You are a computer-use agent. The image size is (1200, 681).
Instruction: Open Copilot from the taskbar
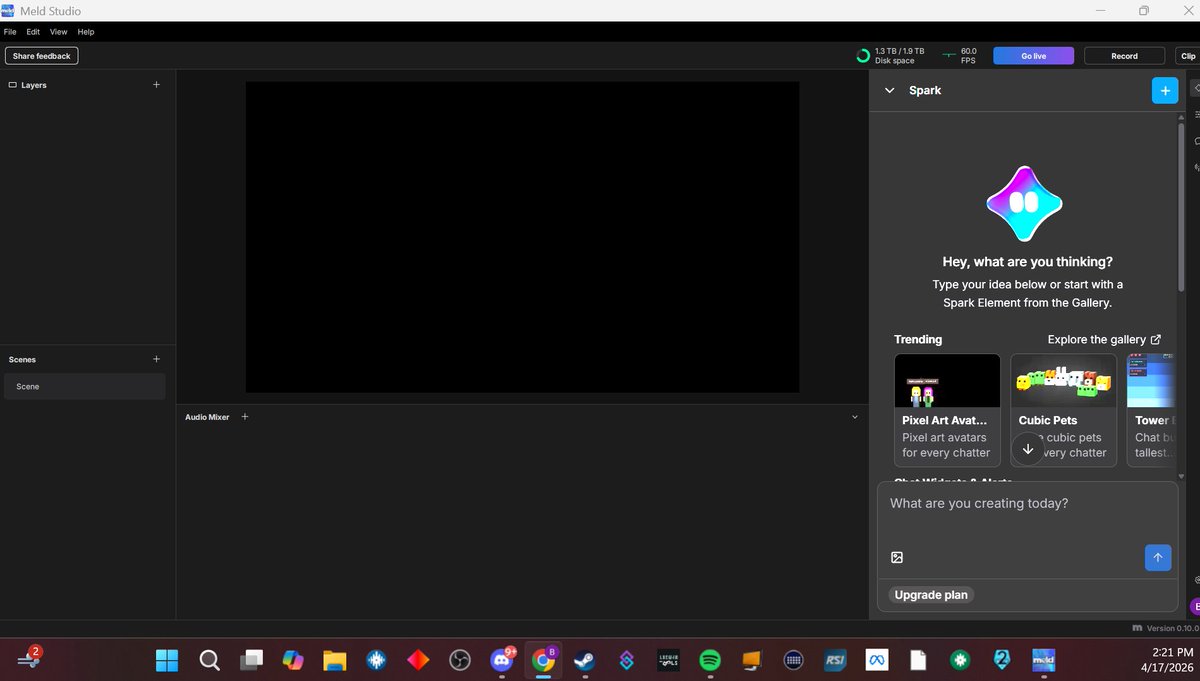click(293, 660)
